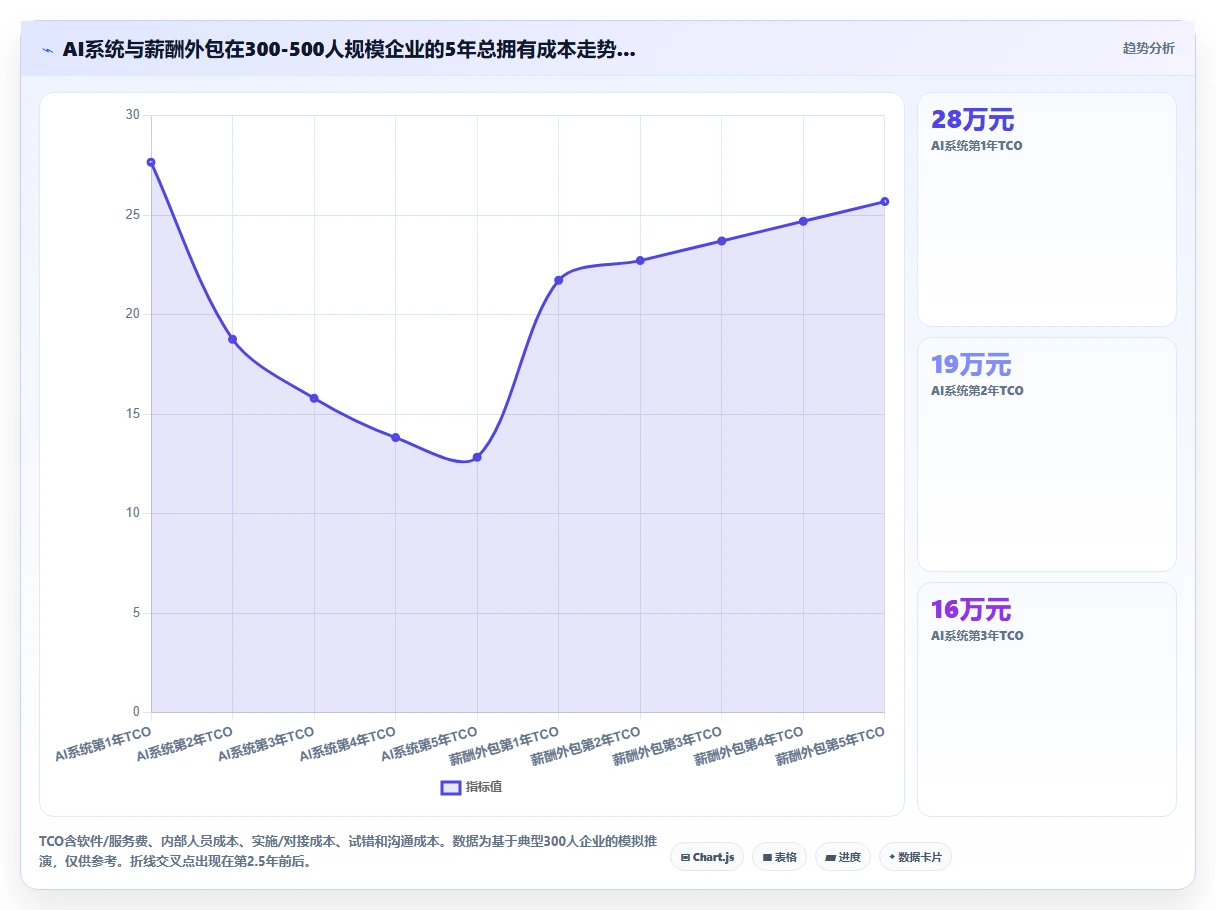Click x-axis label AI系统第3年TCO
This screenshot has width=1216, height=910.
[266, 745]
